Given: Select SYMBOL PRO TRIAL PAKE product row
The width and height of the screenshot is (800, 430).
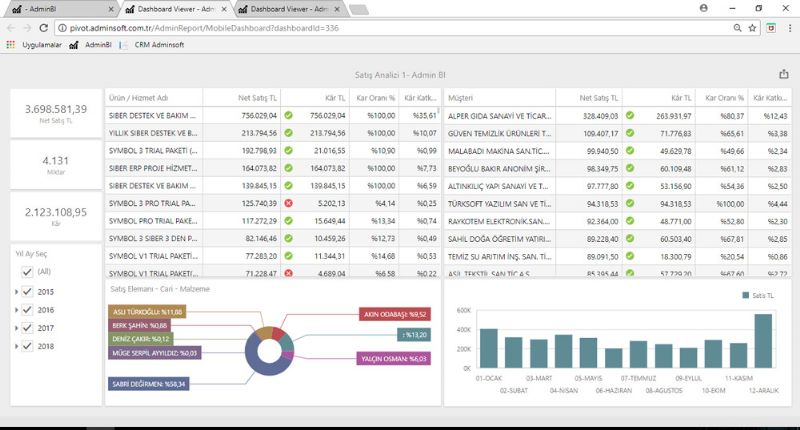Looking at the screenshot, I should pyautogui.click(x=272, y=221).
